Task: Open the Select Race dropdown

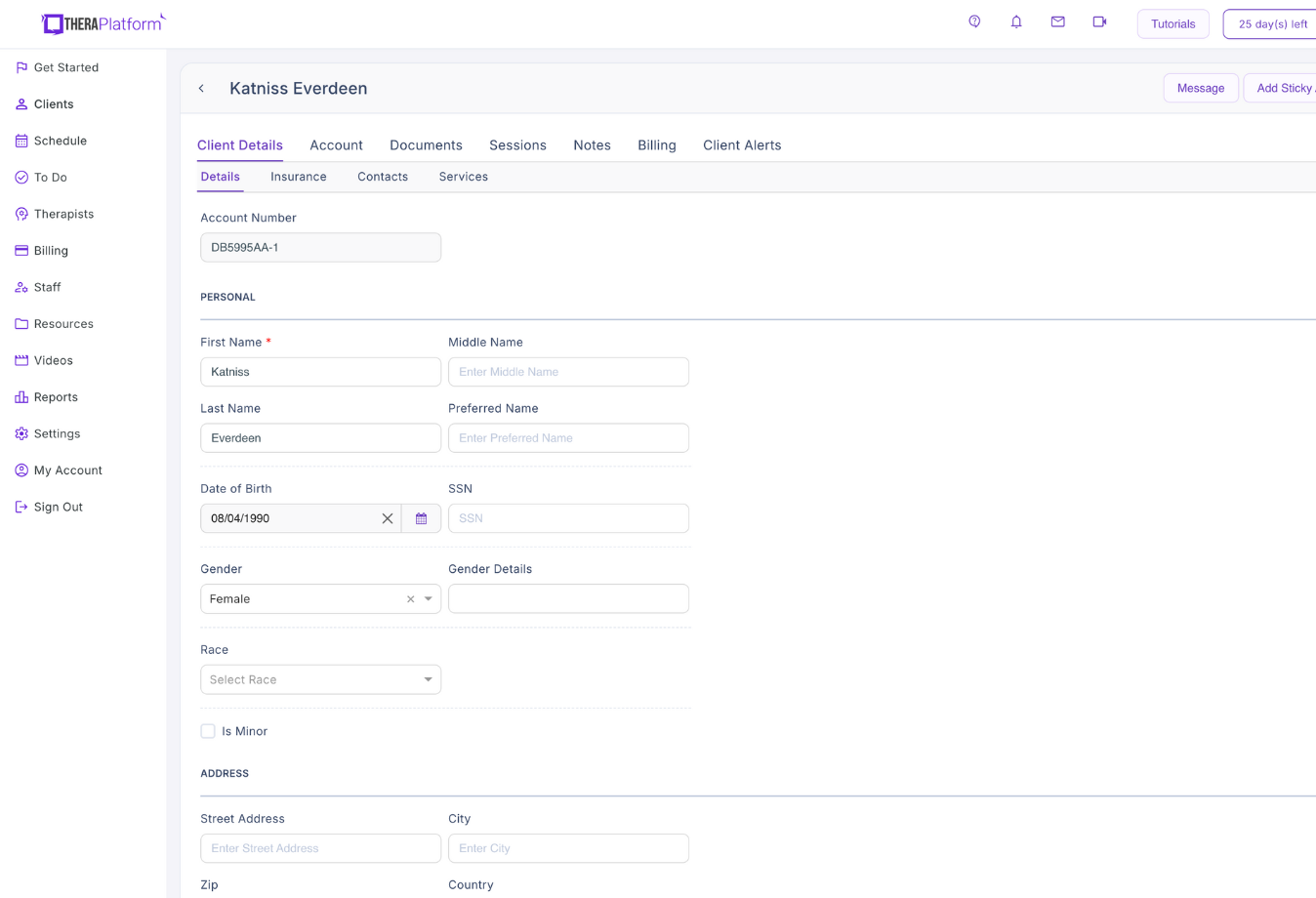Action: point(320,679)
